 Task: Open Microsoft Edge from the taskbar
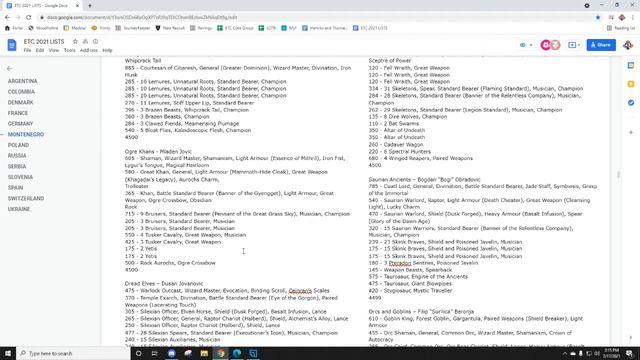coord(237,353)
